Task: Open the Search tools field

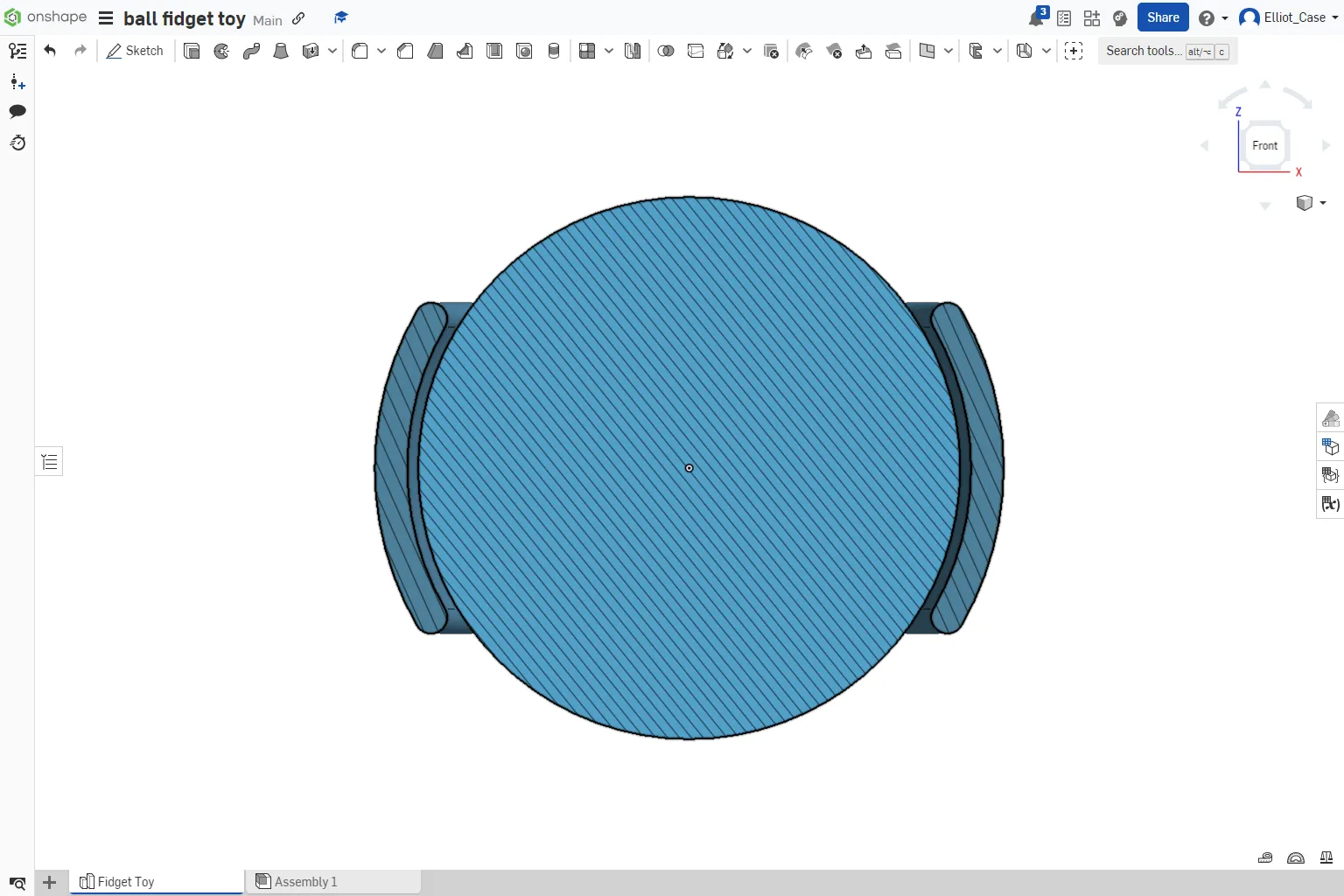Action: 1167,51
